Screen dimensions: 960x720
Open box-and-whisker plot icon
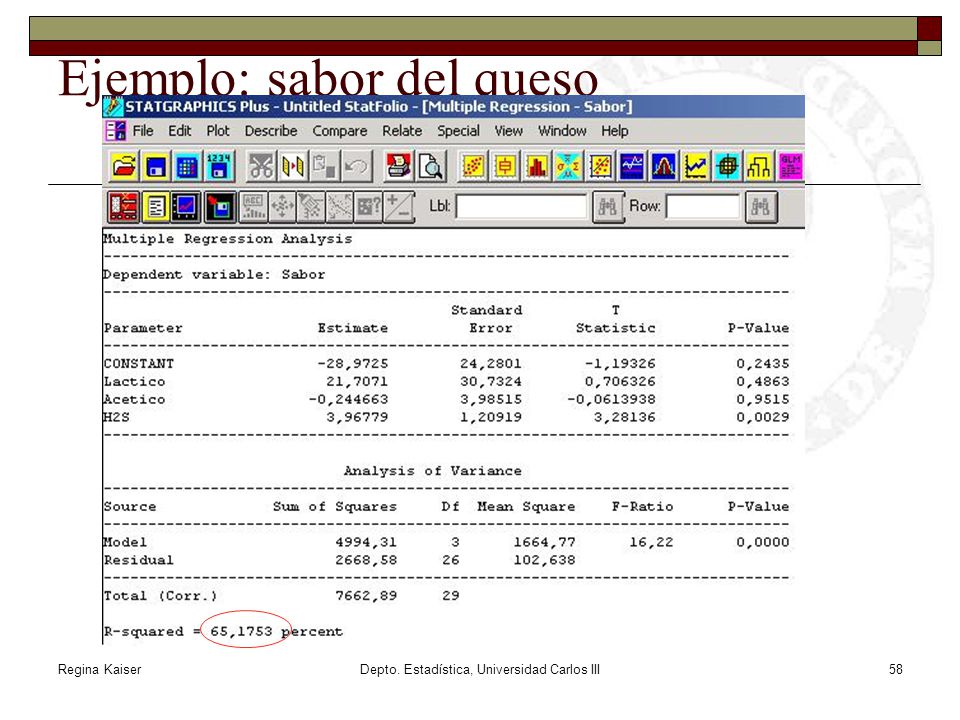click(504, 166)
